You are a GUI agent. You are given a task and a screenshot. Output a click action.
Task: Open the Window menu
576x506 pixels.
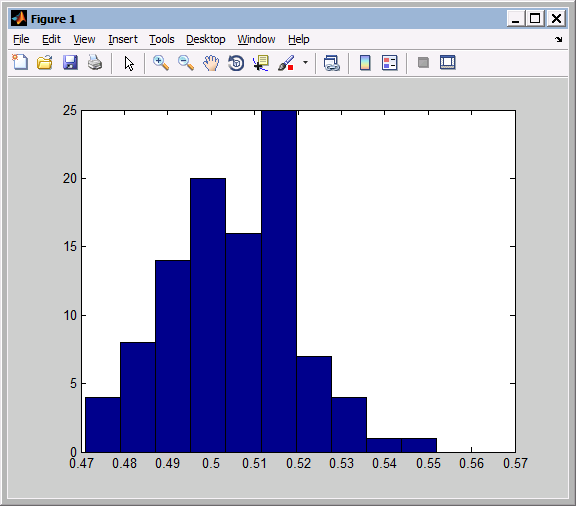tap(256, 39)
